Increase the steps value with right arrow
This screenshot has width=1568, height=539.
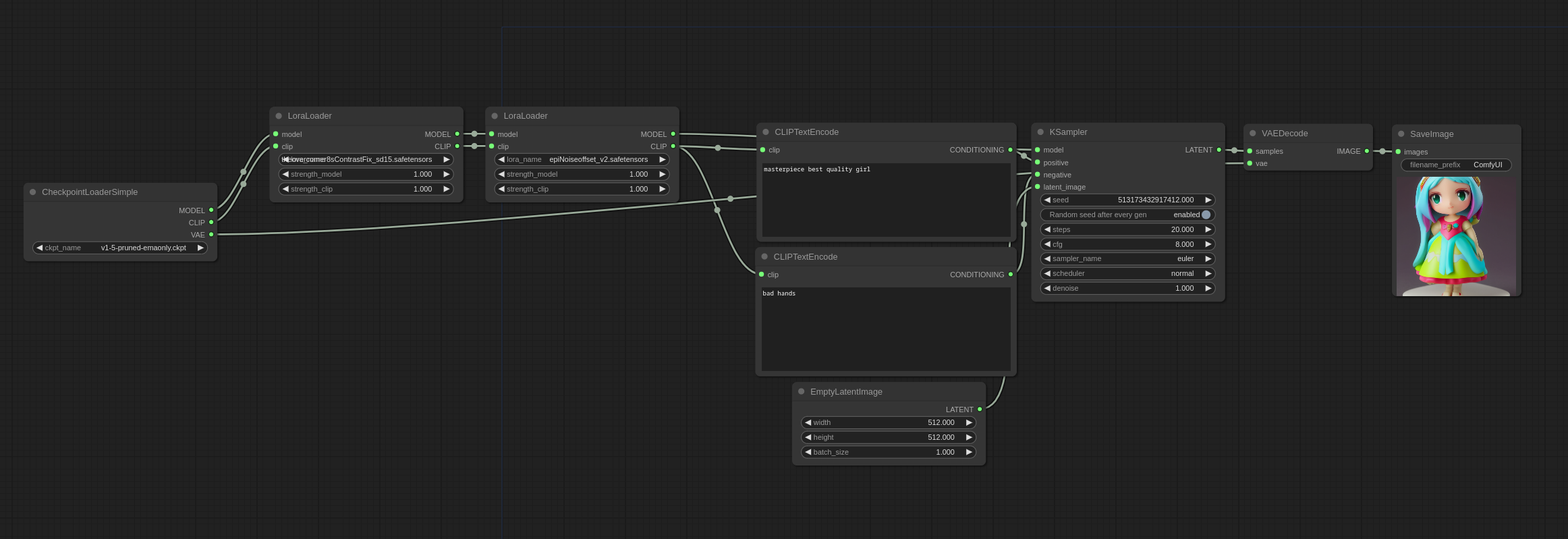click(1208, 230)
